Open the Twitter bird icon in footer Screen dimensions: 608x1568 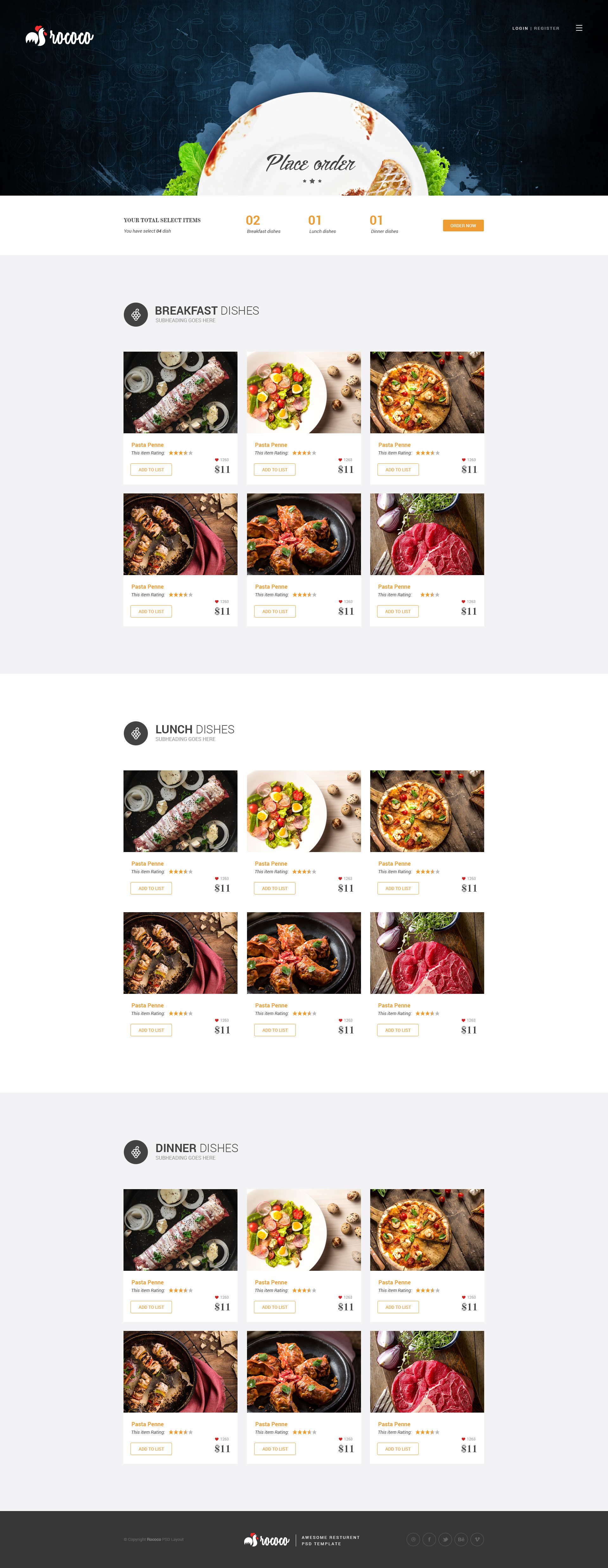[445, 1540]
